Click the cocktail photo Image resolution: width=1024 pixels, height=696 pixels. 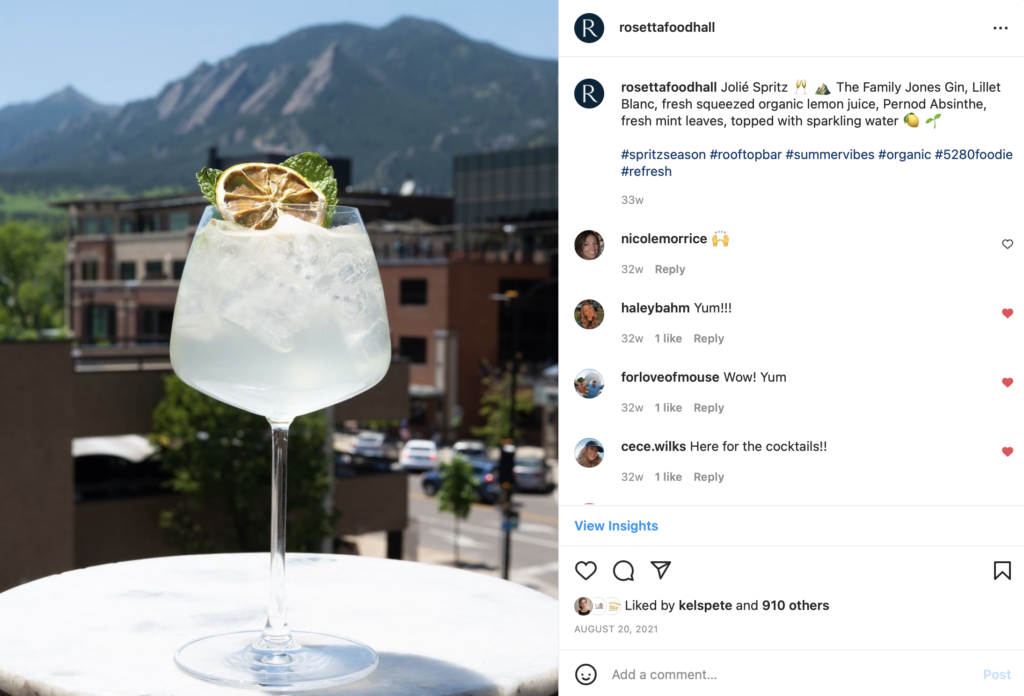point(279,348)
